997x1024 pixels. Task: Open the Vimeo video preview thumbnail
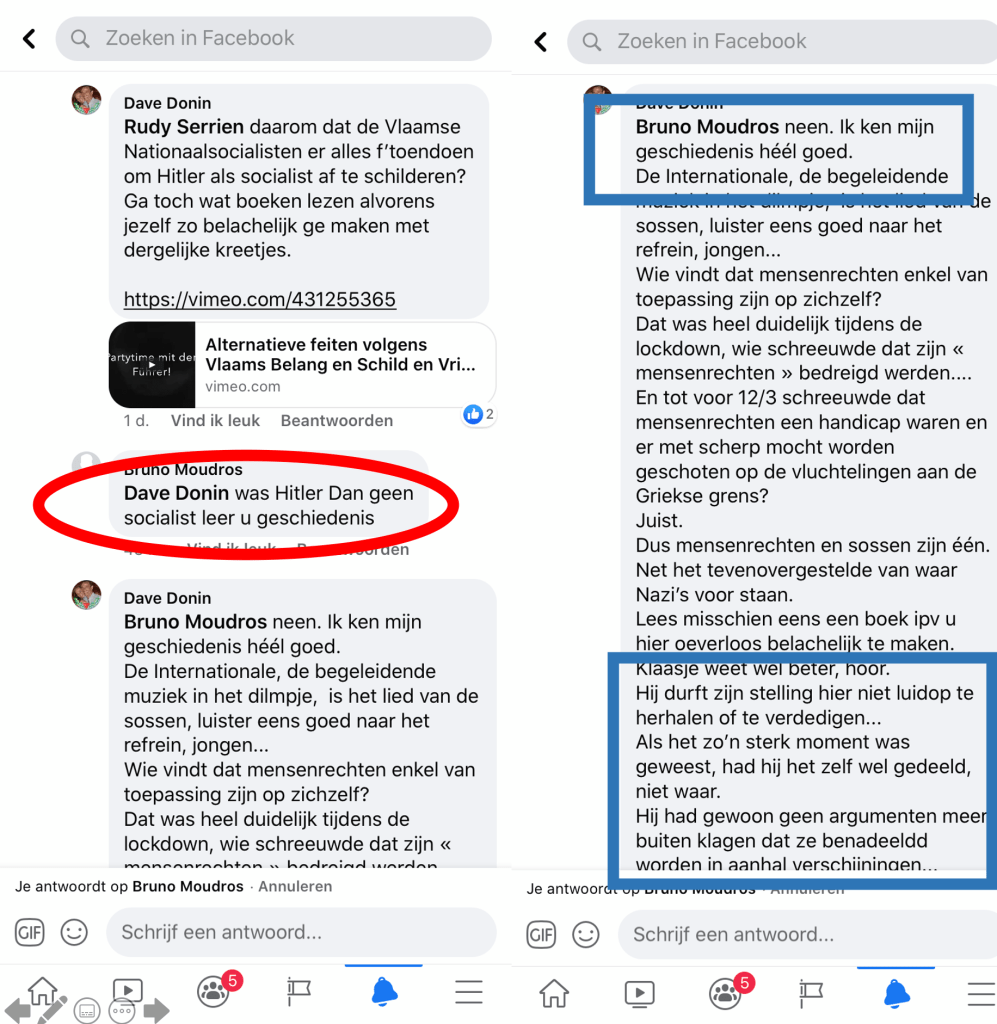point(151,364)
